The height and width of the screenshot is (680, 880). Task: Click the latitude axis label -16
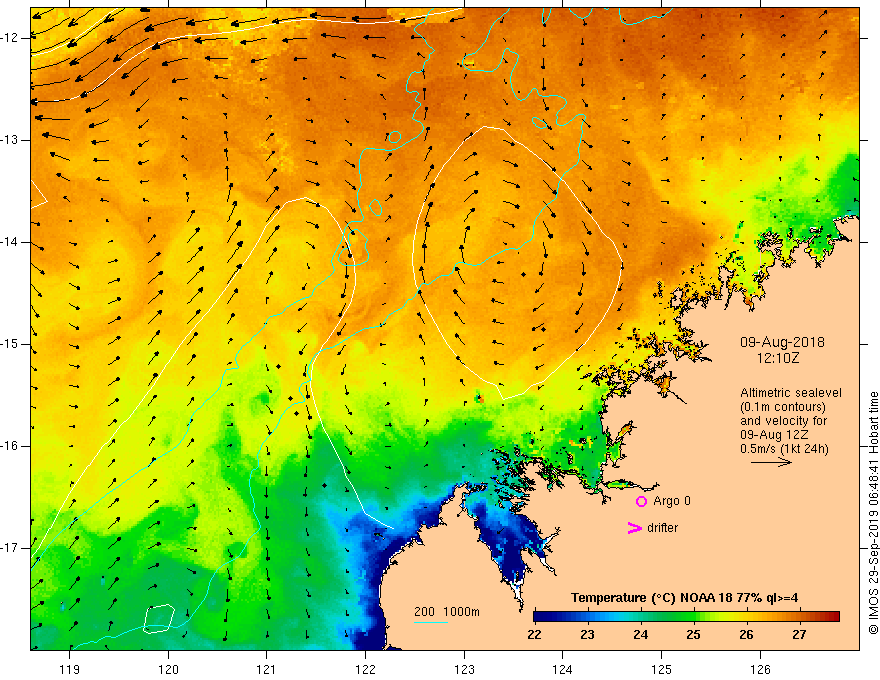10,446
